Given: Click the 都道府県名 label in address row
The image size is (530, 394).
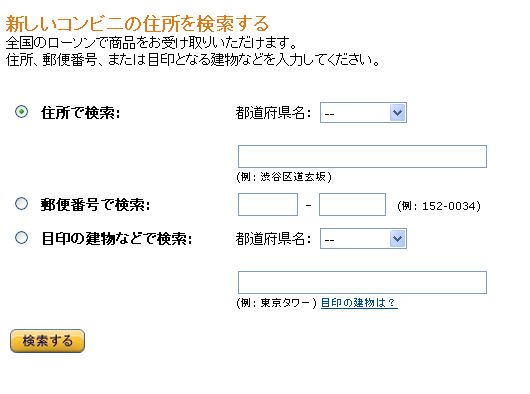Looking at the screenshot, I should pyautogui.click(x=273, y=113).
